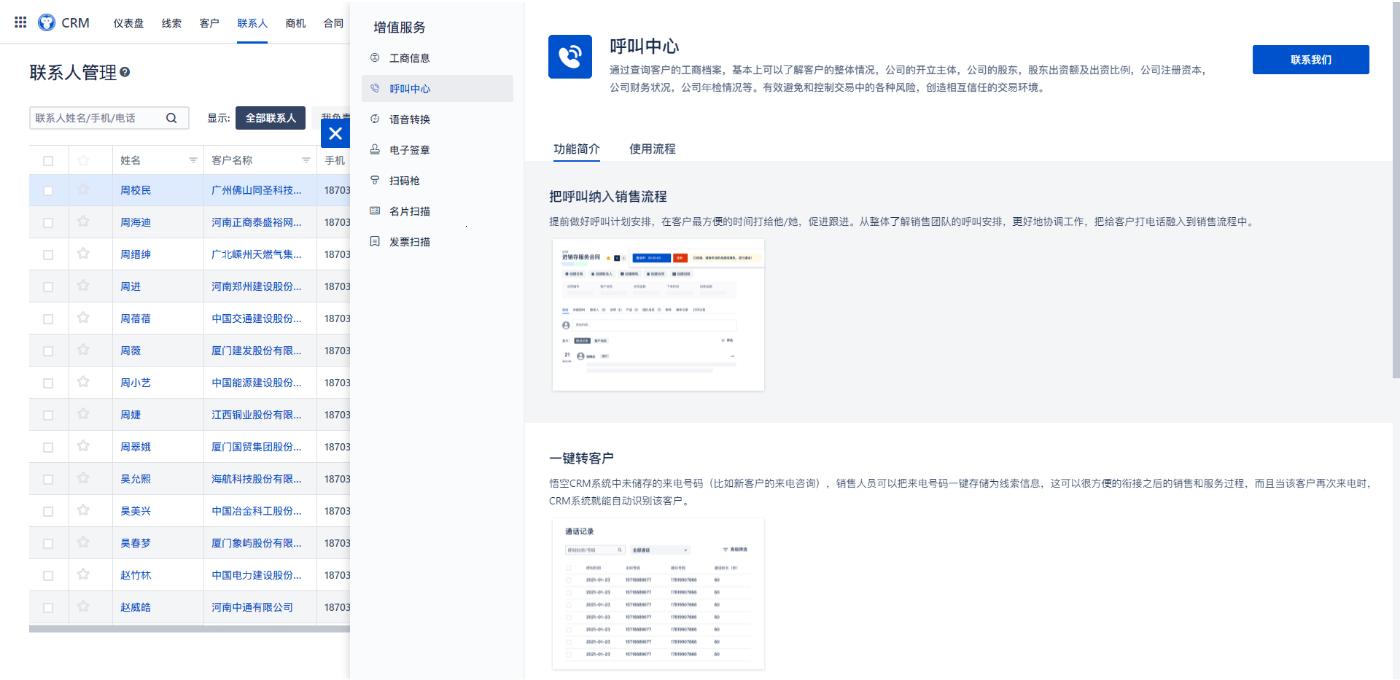
Task: Open contact link 周校民
Action: coord(135,190)
